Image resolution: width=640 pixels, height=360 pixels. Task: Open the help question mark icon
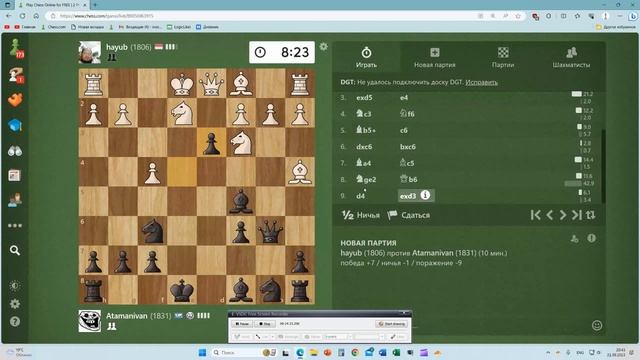coord(15,322)
